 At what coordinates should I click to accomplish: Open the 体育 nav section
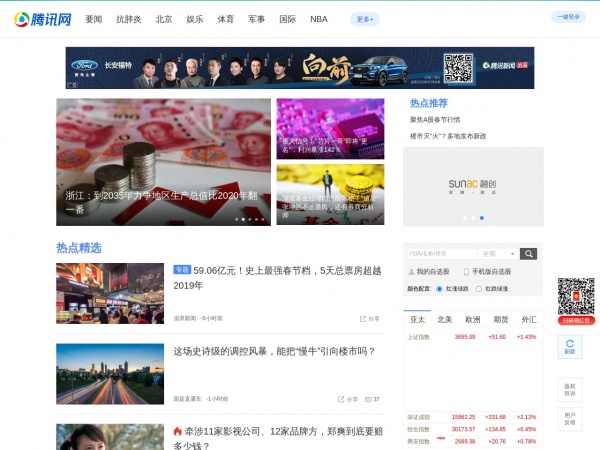point(225,19)
